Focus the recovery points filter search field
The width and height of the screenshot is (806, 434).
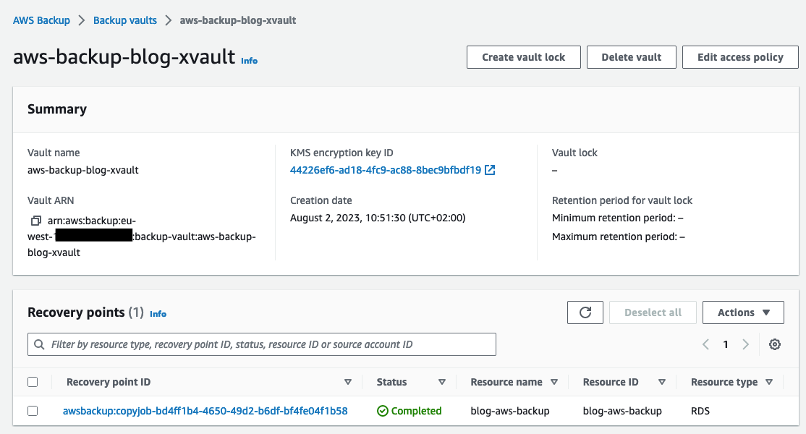[x=270, y=345]
